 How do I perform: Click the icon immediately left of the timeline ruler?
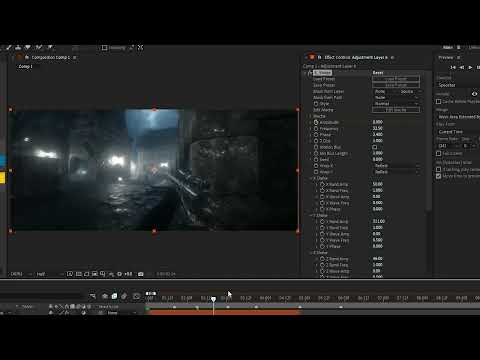point(136,296)
